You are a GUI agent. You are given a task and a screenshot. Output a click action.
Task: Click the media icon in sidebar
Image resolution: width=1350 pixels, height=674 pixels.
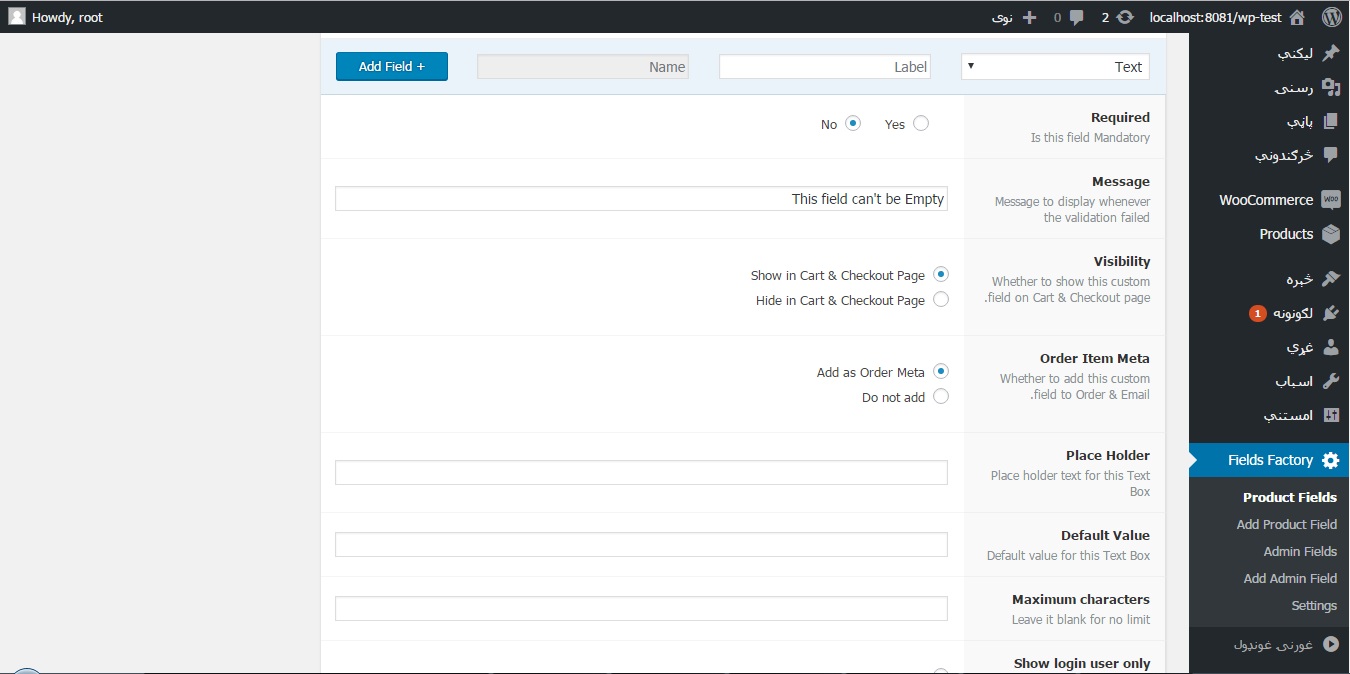click(1331, 87)
